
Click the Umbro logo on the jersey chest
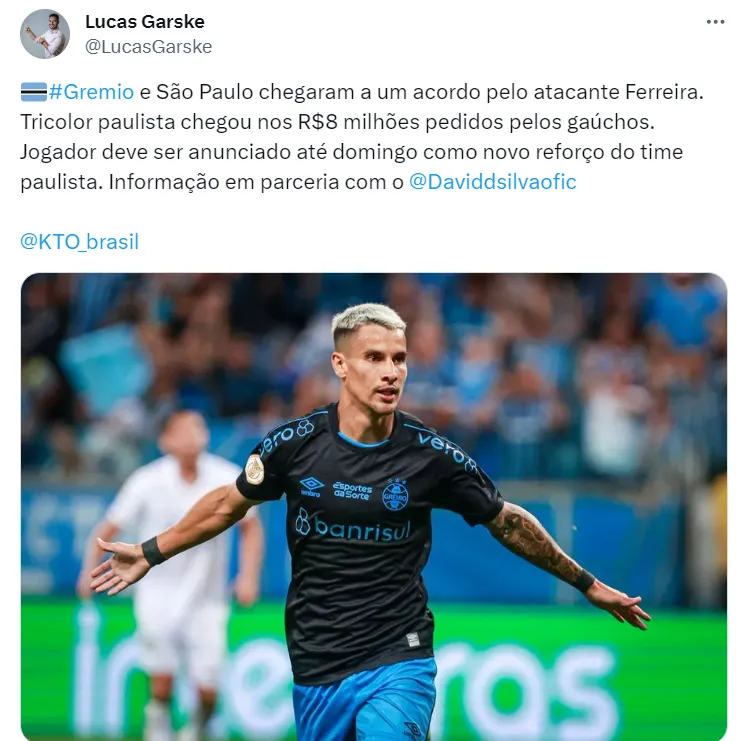point(311,487)
